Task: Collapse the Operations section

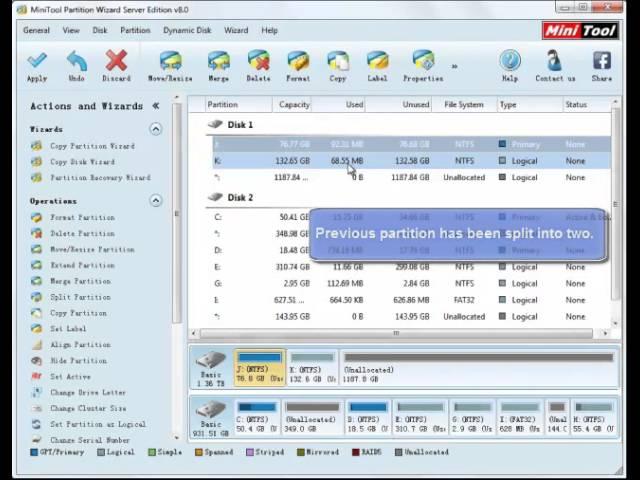Action: pos(156,200)
